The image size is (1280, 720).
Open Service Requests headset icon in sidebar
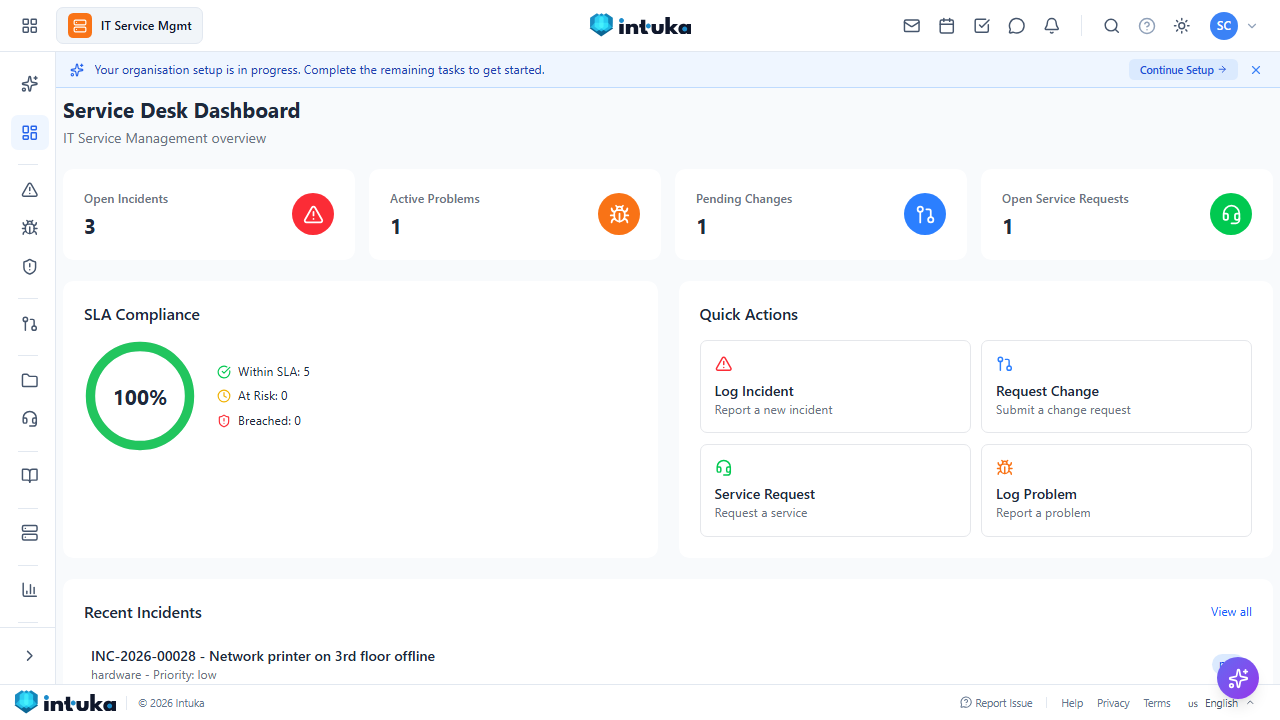click(30, 419)
